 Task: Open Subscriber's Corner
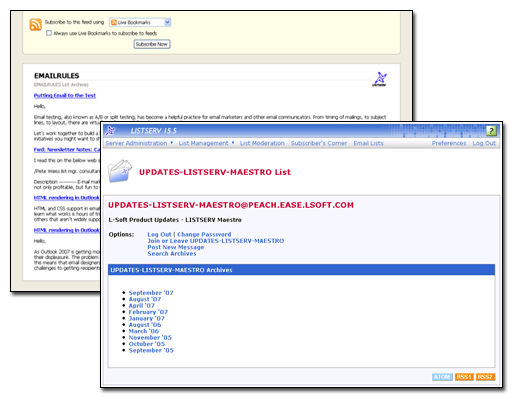click(319, 143)
